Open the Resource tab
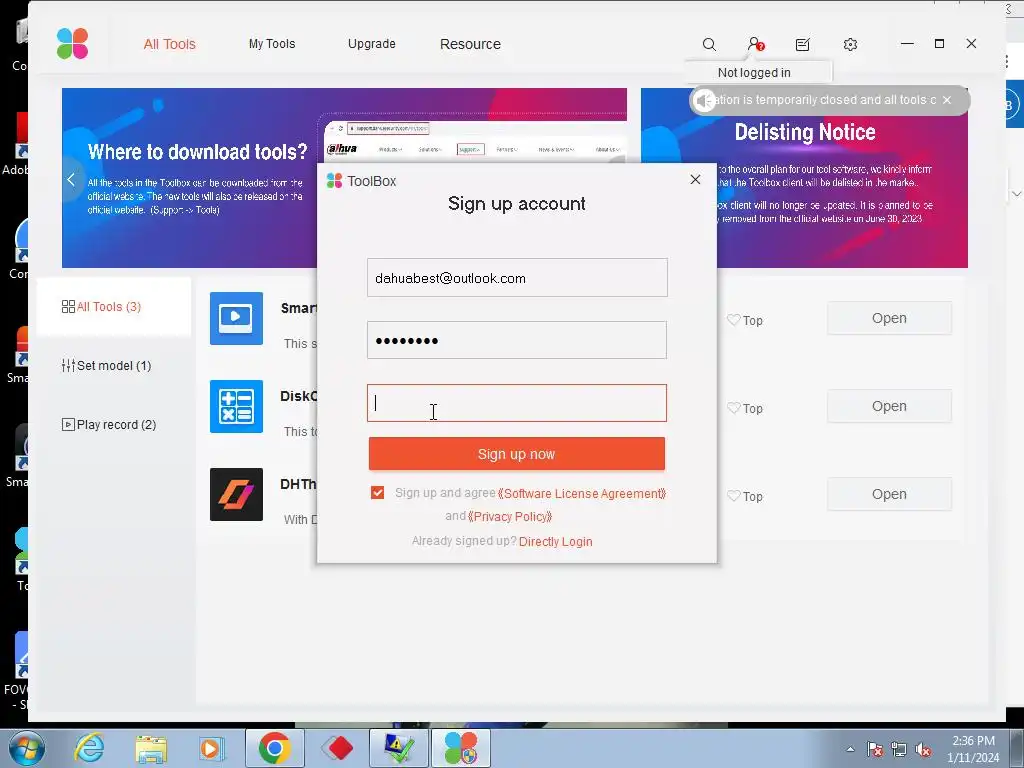The width and height of the screenshot is (1024, 768). point(470,44)
